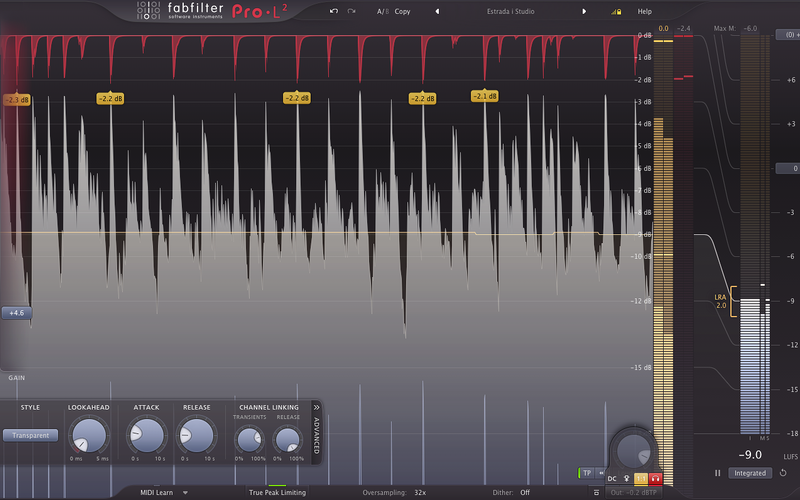800x500 pixels.
Task: Toggle the A/B state switch
Action: pos(383,11)
